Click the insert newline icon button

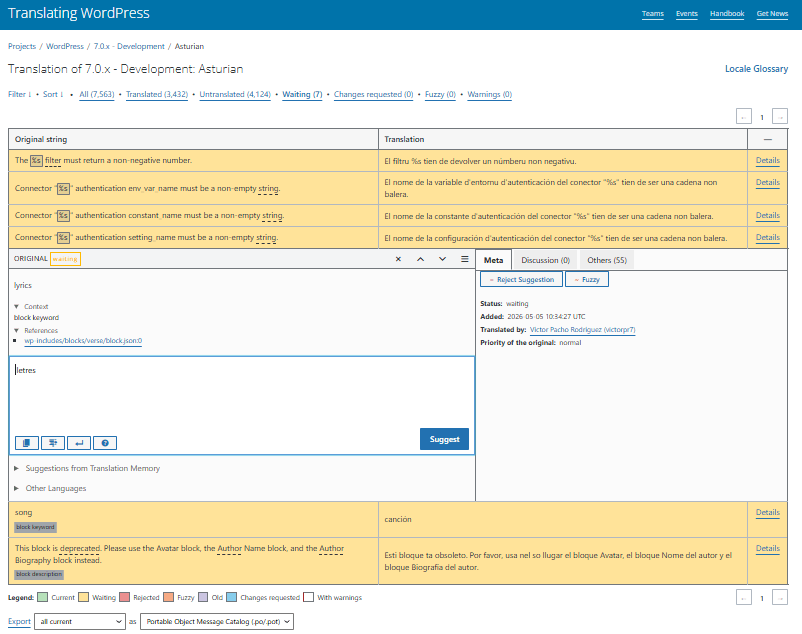point(79,443)
